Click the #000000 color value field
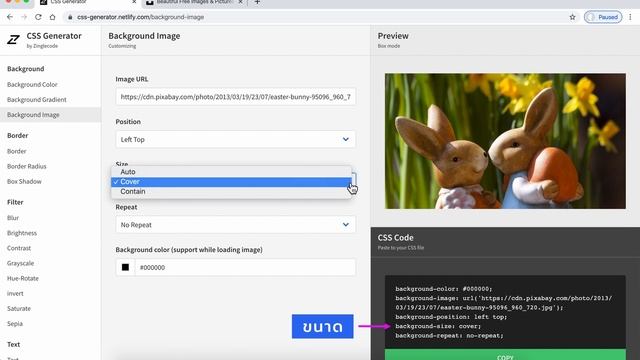 coord(245,267)
